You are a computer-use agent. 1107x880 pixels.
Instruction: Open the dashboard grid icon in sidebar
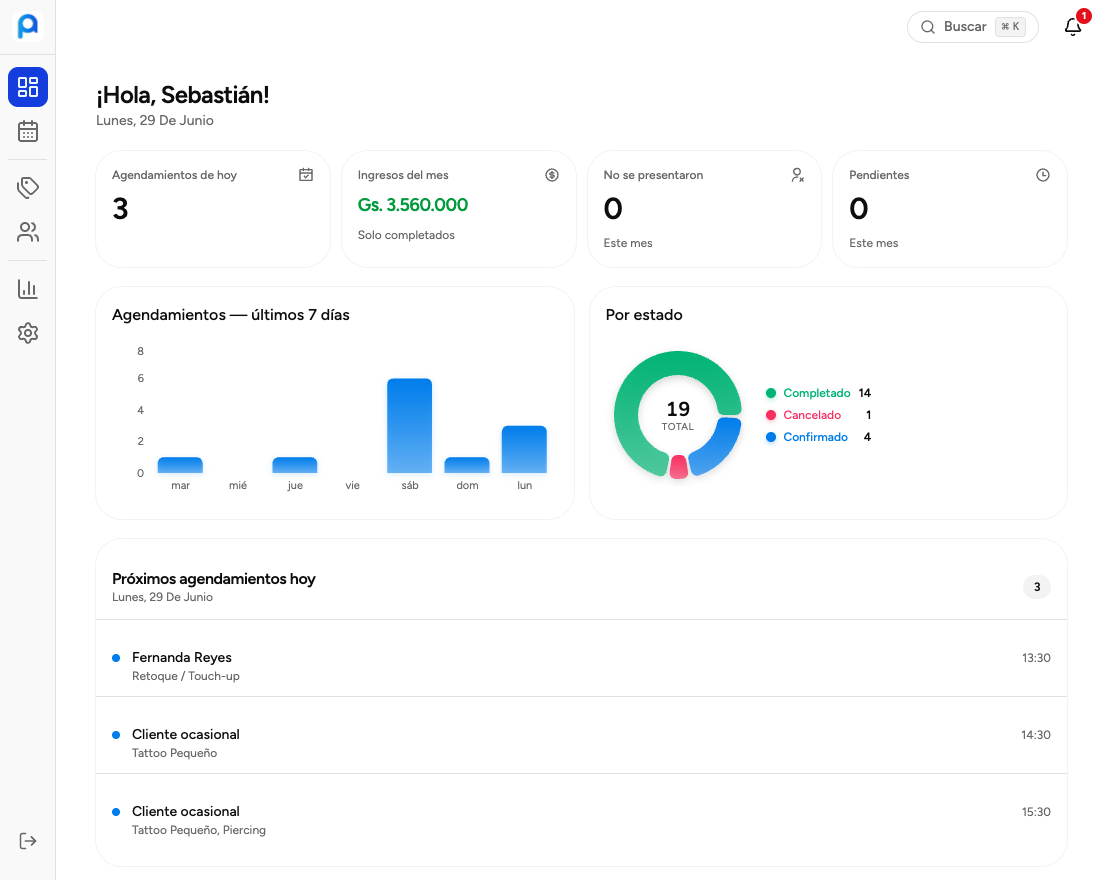28,87
